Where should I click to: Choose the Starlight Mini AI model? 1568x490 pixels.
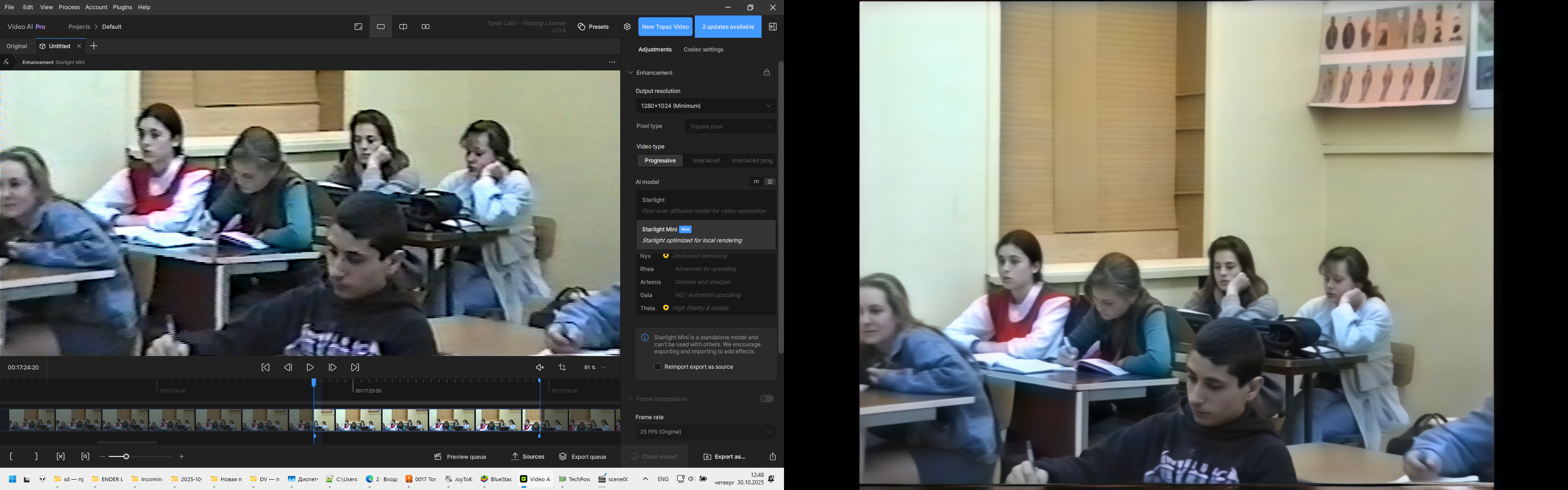point(706,235)
